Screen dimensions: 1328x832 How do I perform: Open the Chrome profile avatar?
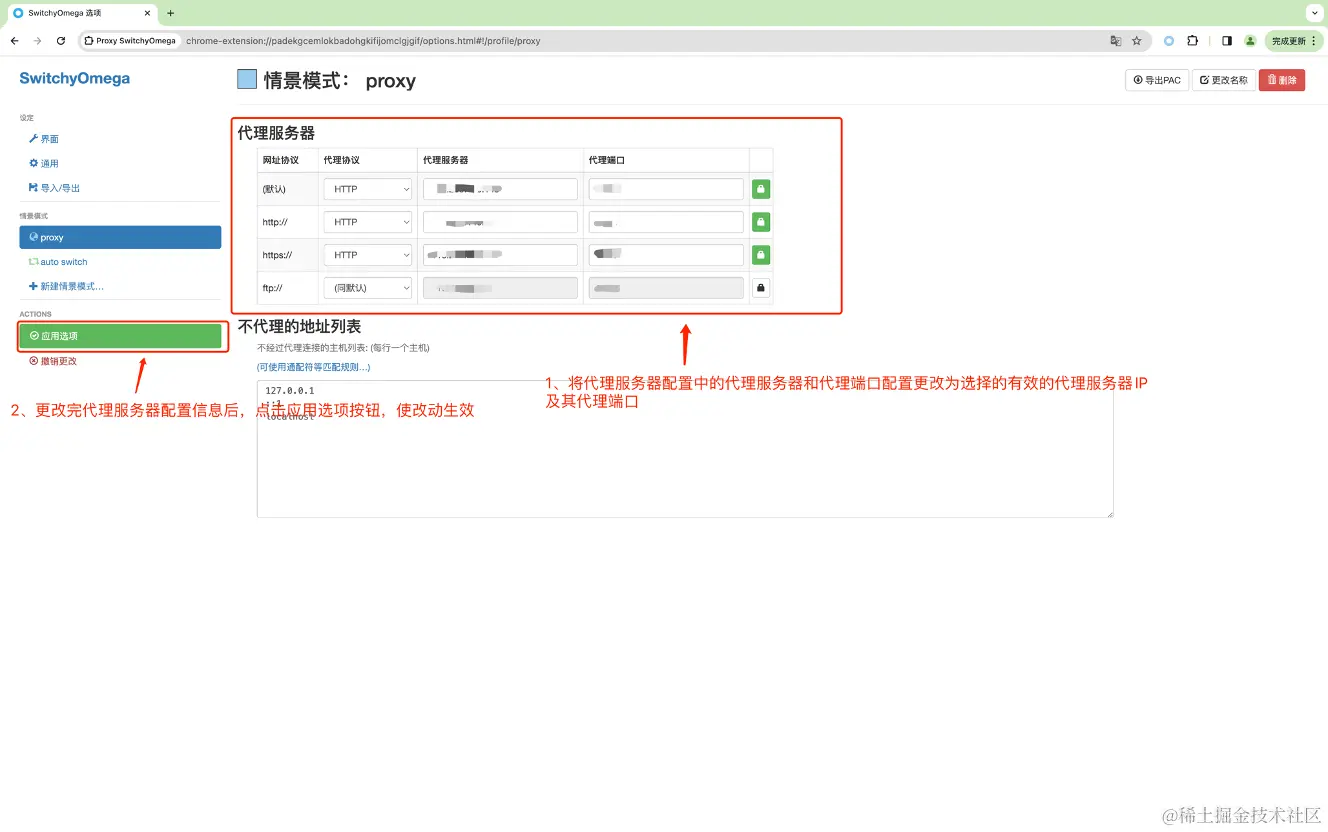pos(1250,41)
